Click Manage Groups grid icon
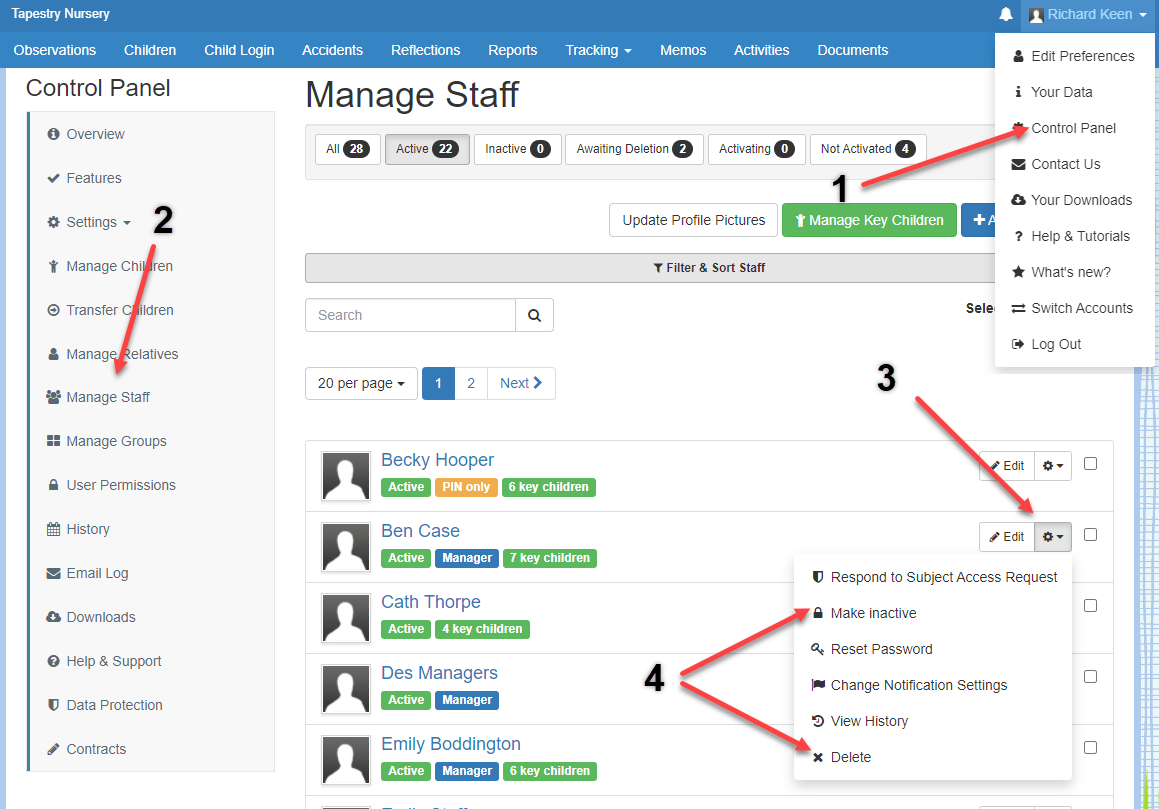Viewport: 1159px width, 809px height. 53,441
